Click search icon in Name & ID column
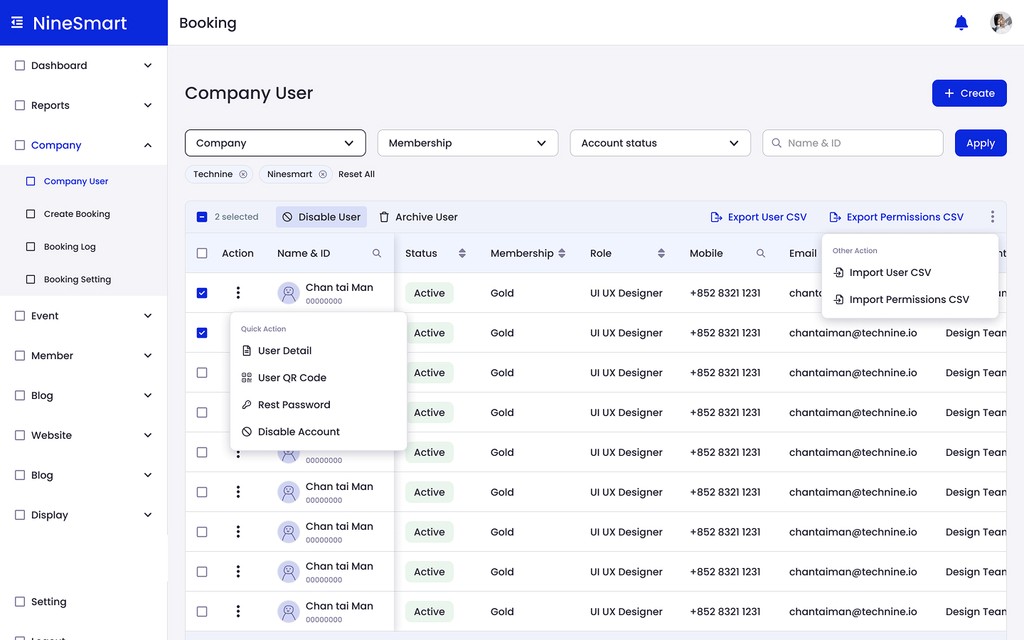The height and width of the screenshot is (640, 1024). [x=377, y=254]
